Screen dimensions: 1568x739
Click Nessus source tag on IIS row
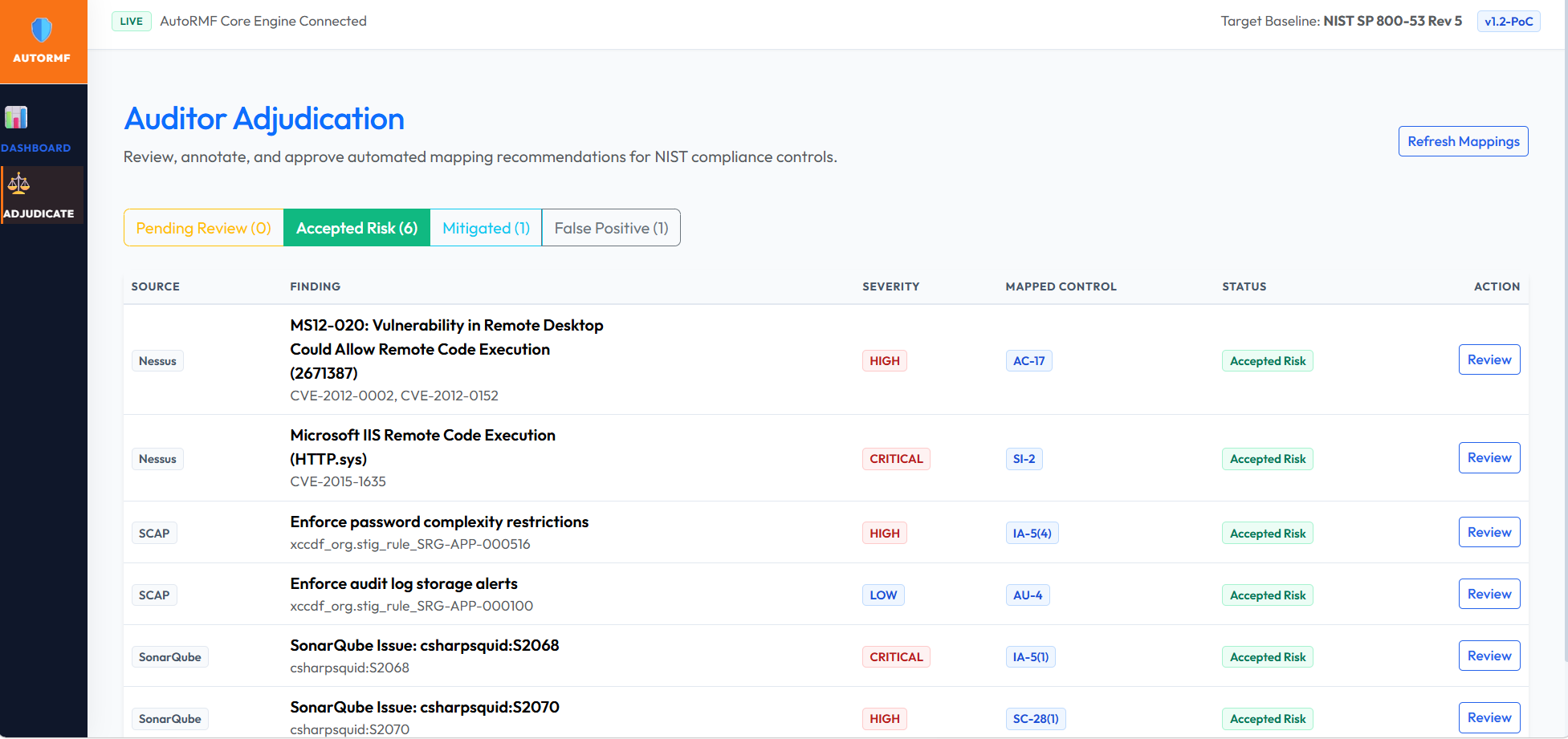click(157, 459)
